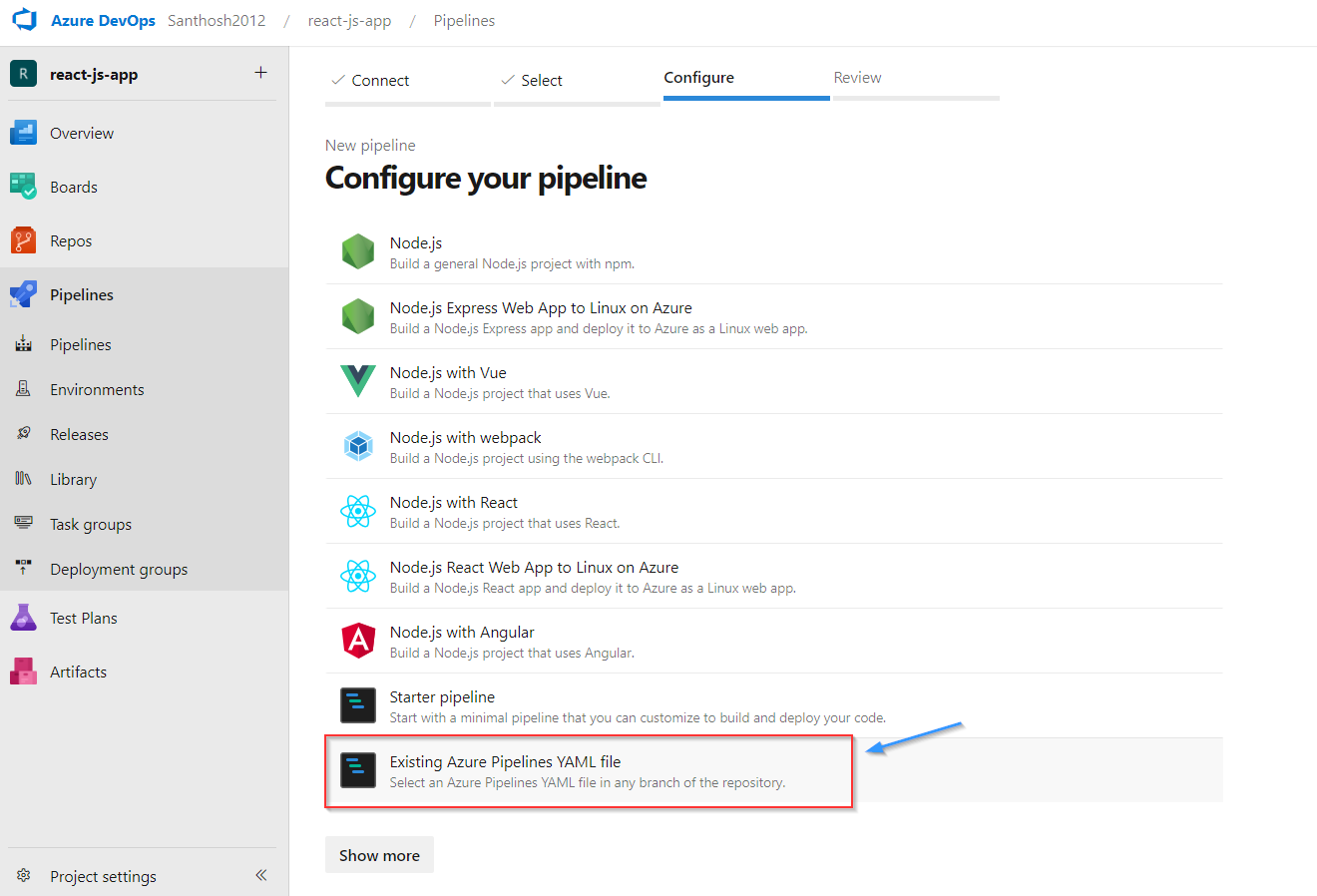This screenshot has height=896, width=1317.
Task: Click 'Build a general Node.js project with npm.'
Action: pyautogui.click(x=512, y=263)
